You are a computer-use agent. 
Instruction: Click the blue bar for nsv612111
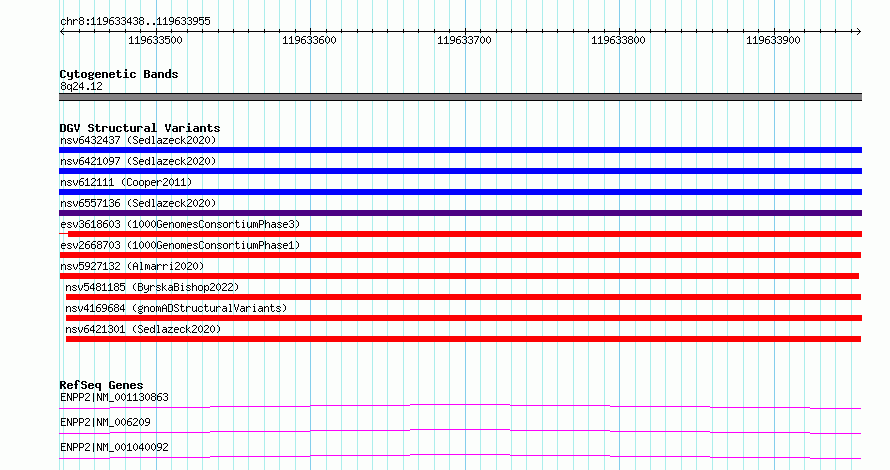pyautogui.click(x=460, y=192)
